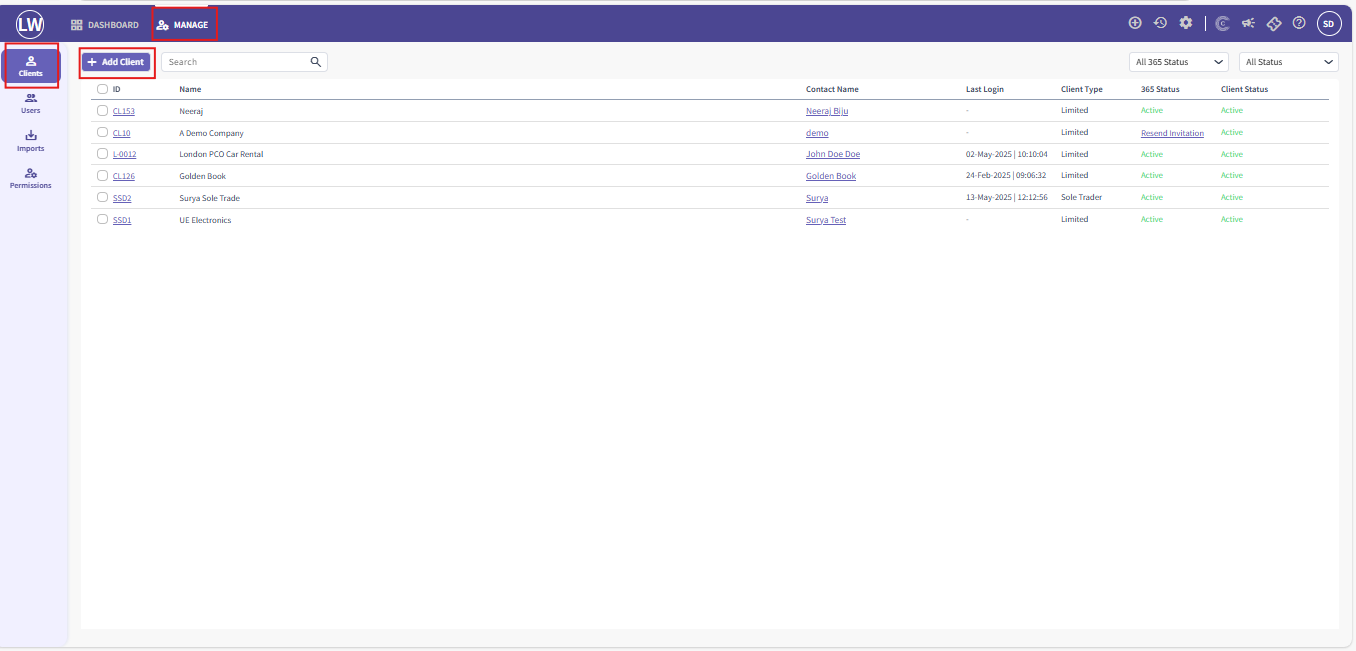Open client ID link CL10
Viewport: 1356px width, 651px height.
[121, 133]
